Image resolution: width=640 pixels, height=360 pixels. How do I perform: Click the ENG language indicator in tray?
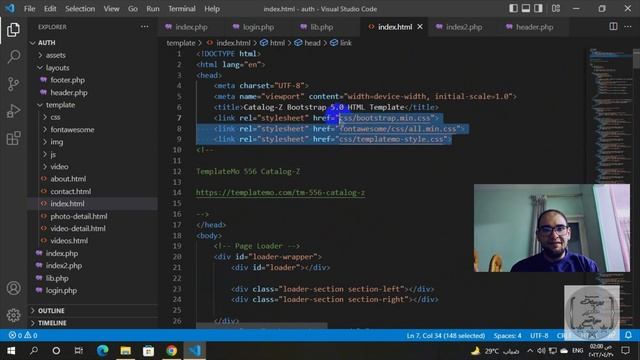[x=578, y=351]
